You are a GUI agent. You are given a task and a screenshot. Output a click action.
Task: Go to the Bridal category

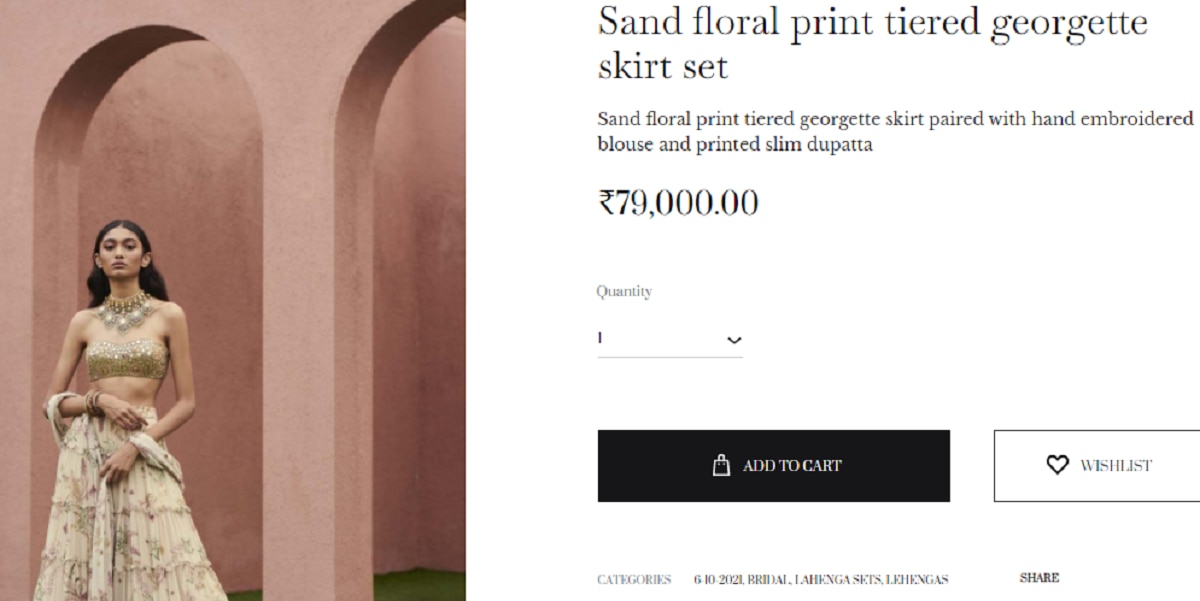pyautogui.click(x=769, y=580)
